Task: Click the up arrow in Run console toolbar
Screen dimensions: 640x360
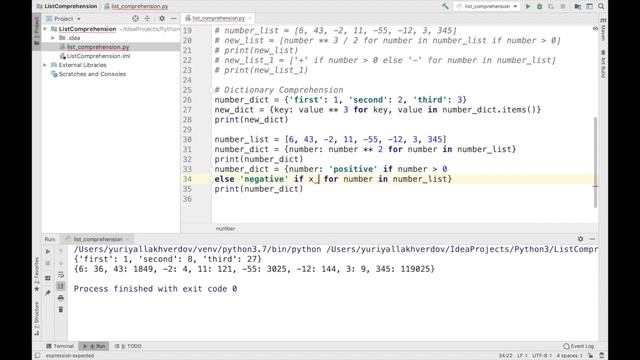Action: click(61, 251)
